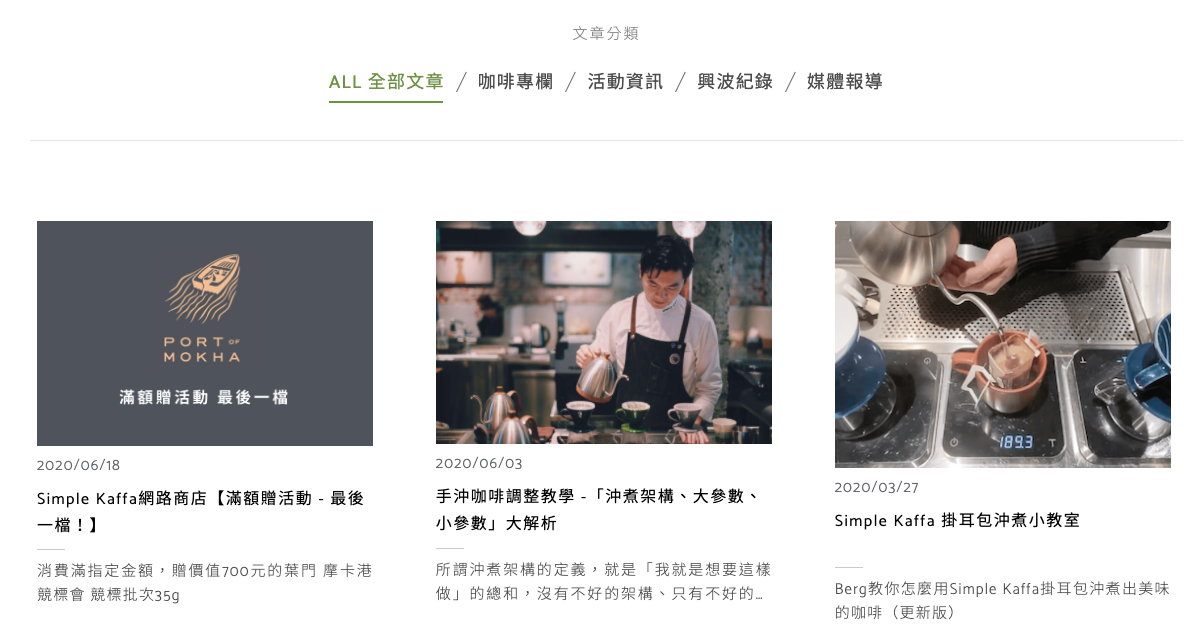Select the ALL 全部文章 category tab
Image resolution: width=1204 pixels, height=632 pixels.
pyautogui.click(x=386, y=82)
